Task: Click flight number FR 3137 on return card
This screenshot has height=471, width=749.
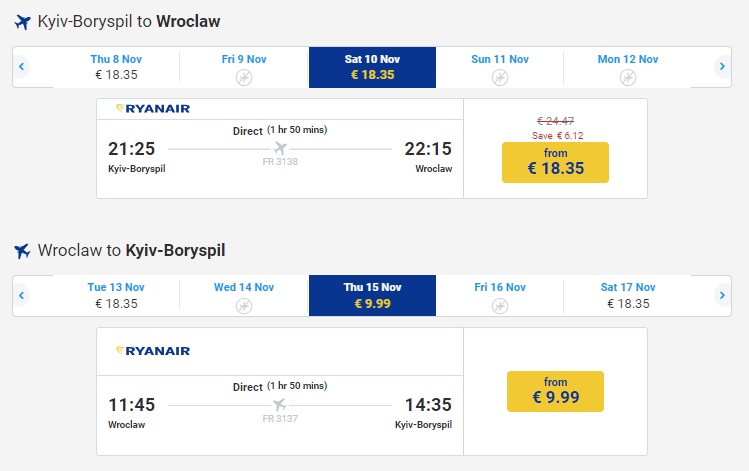Action: pyautogui.click(x=280, y=419)
